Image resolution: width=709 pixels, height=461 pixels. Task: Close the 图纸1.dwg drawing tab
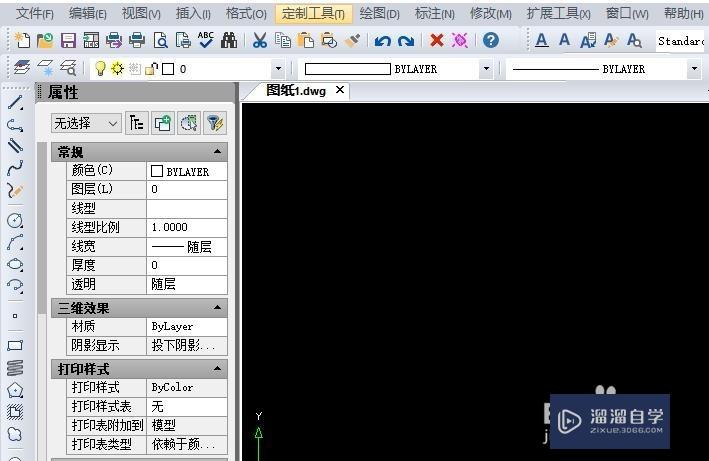click(x=340, y=90)
